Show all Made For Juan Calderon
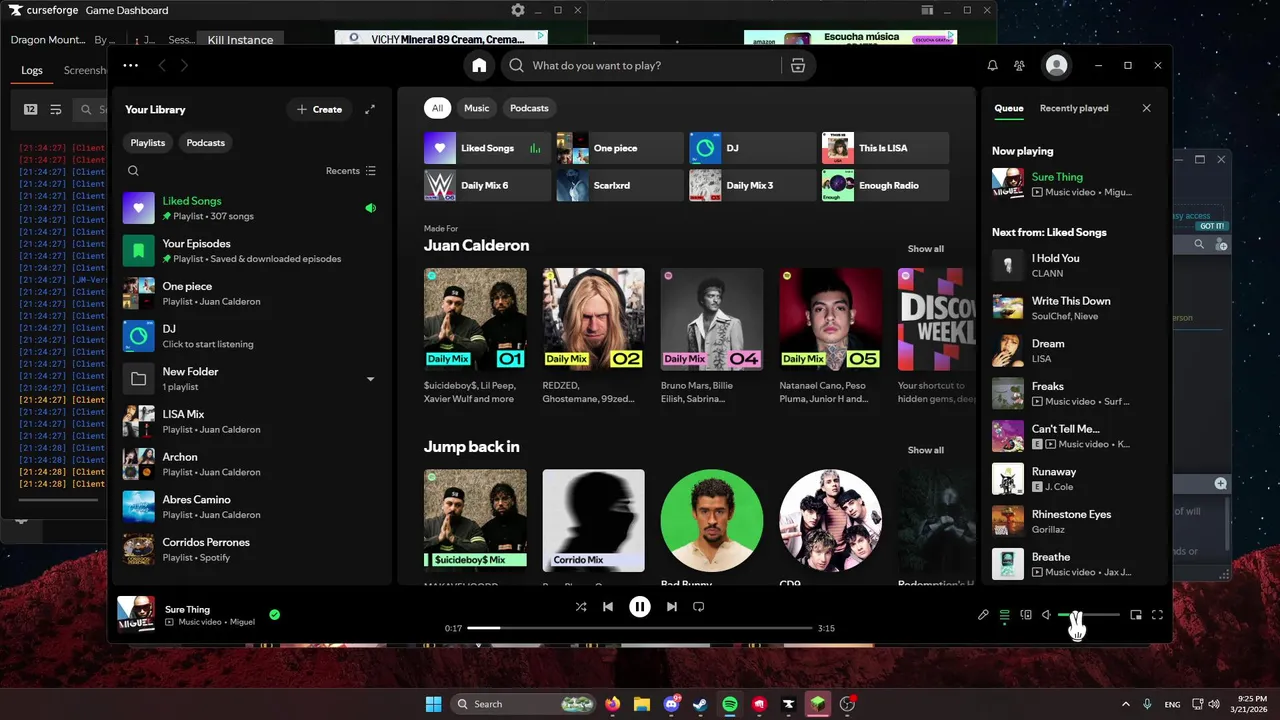The image size is (1280, 720). click(925, 249)
